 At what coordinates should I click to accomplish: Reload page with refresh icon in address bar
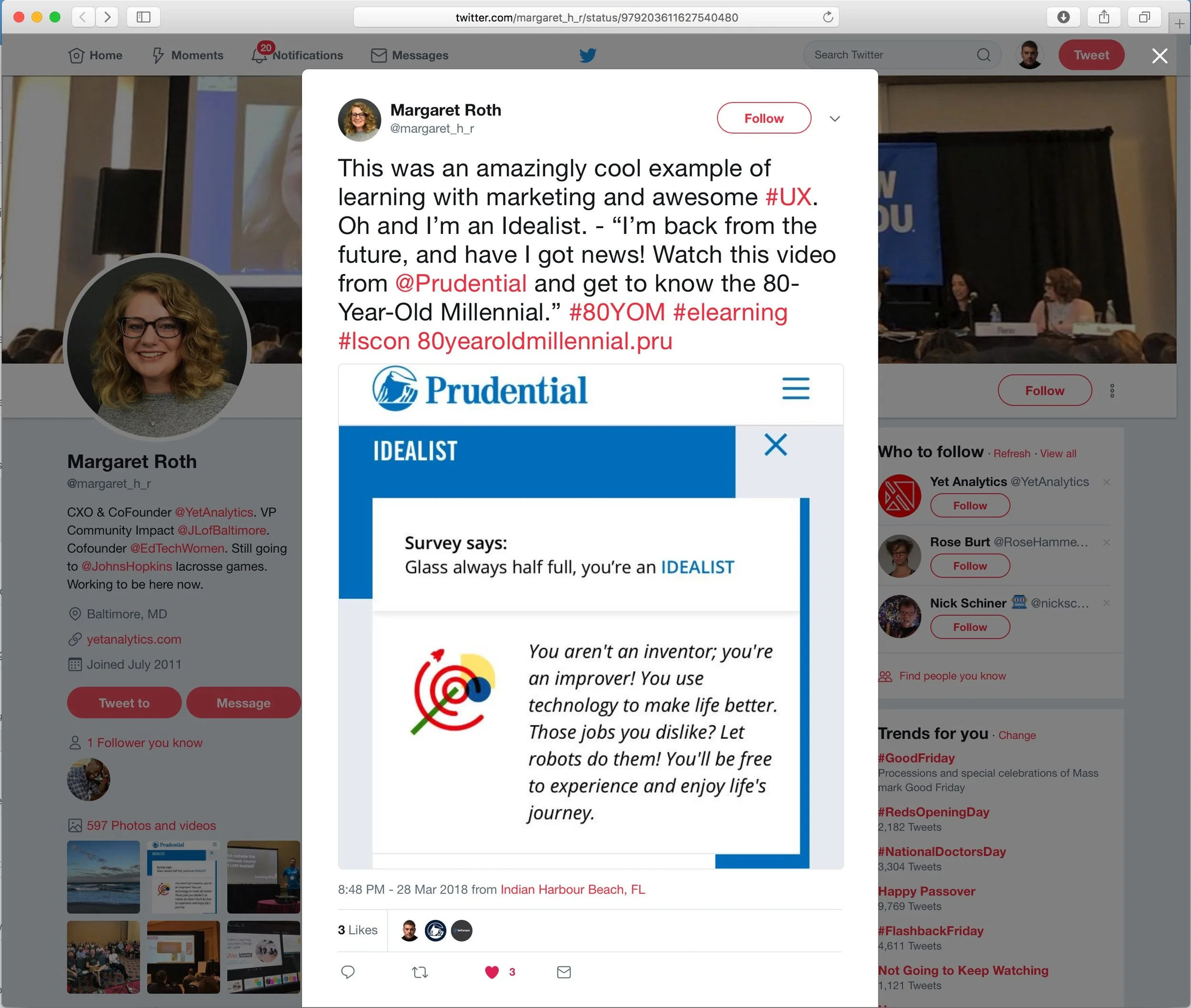tap(828, 17)
